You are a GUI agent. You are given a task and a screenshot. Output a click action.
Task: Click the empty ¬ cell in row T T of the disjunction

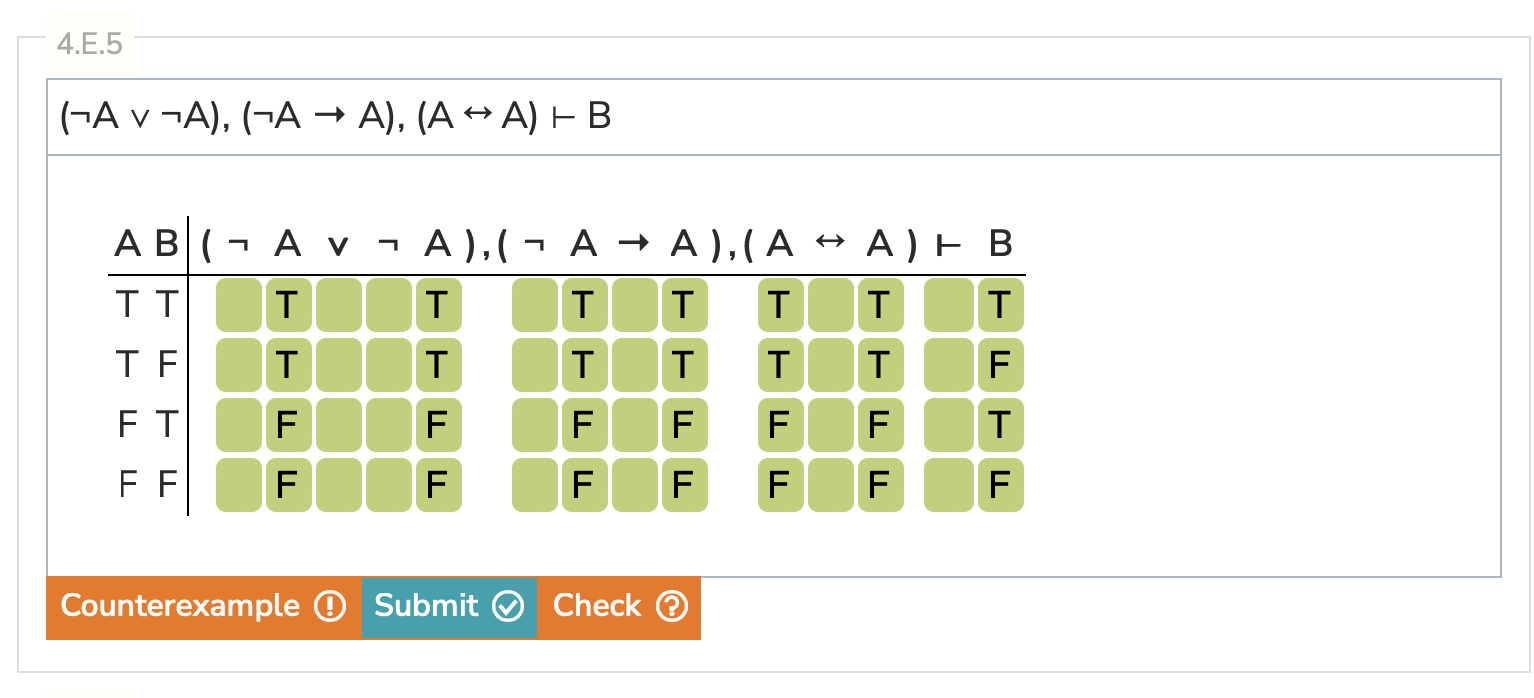(x=237, y=305)
